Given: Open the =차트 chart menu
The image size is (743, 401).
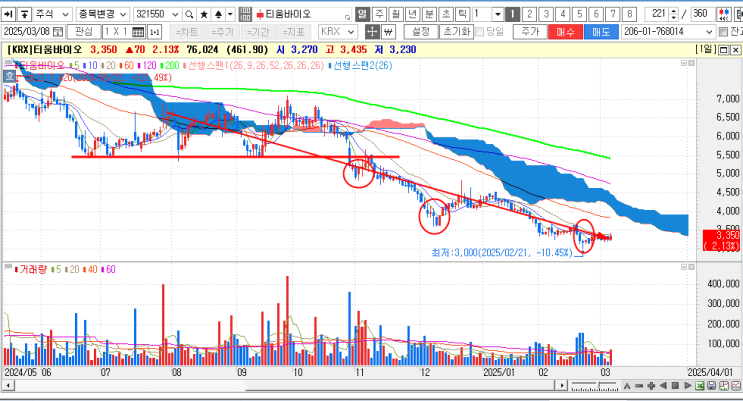Looking at the screenshot, I should (187, 32).
